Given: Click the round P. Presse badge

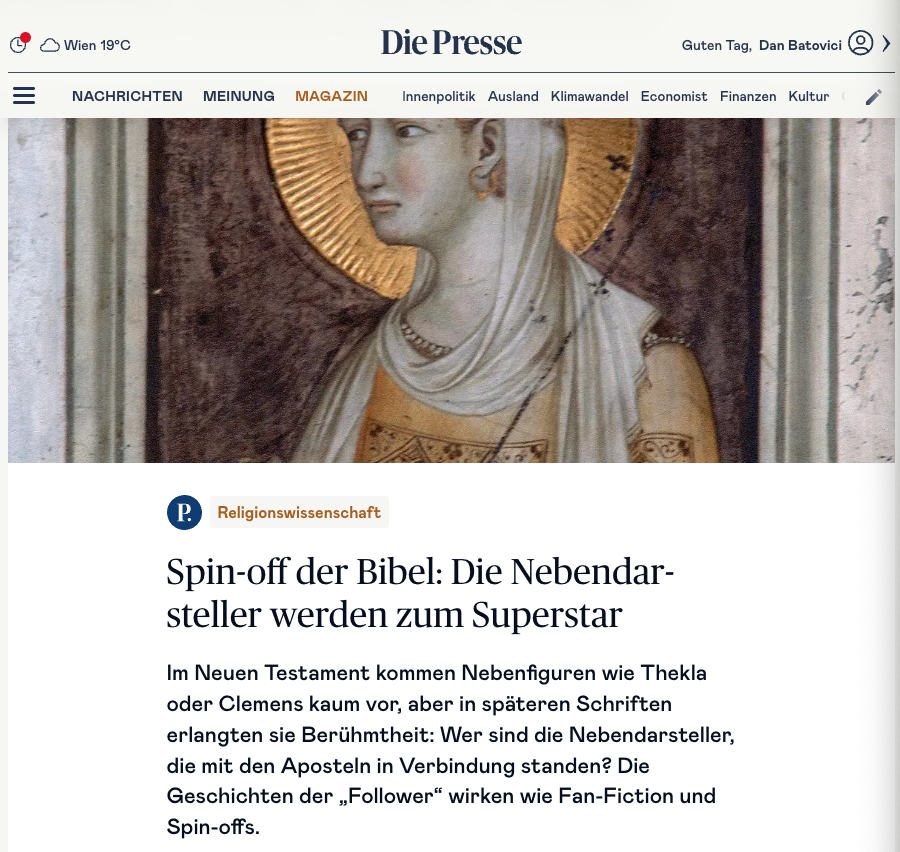Looking at the screenshot, I should tap(184, 512).
